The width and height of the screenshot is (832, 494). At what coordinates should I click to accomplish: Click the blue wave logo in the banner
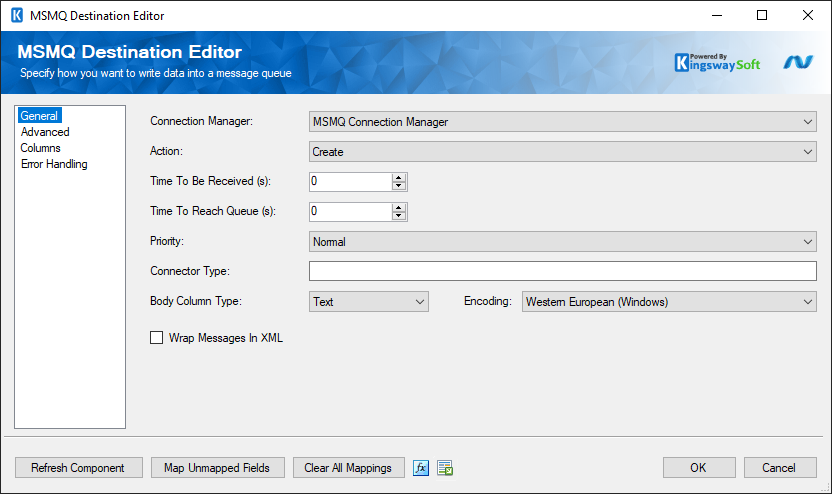(x=798, y=62)
